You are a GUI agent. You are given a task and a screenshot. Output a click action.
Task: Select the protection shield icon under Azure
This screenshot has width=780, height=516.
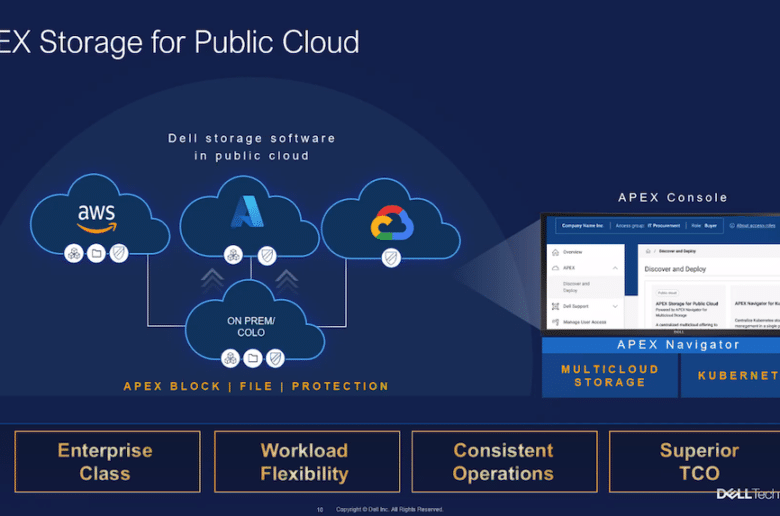click(x=267, y=256)
